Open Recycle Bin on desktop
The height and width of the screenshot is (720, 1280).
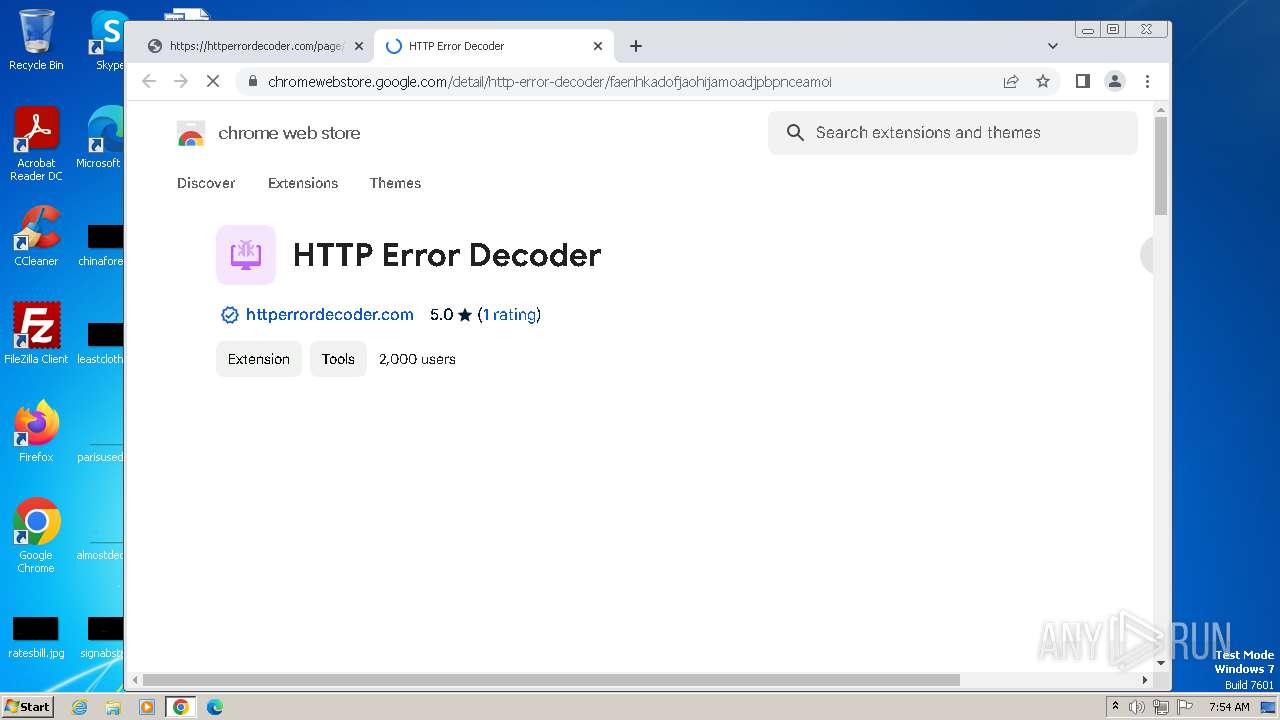(x=36, y=40)
